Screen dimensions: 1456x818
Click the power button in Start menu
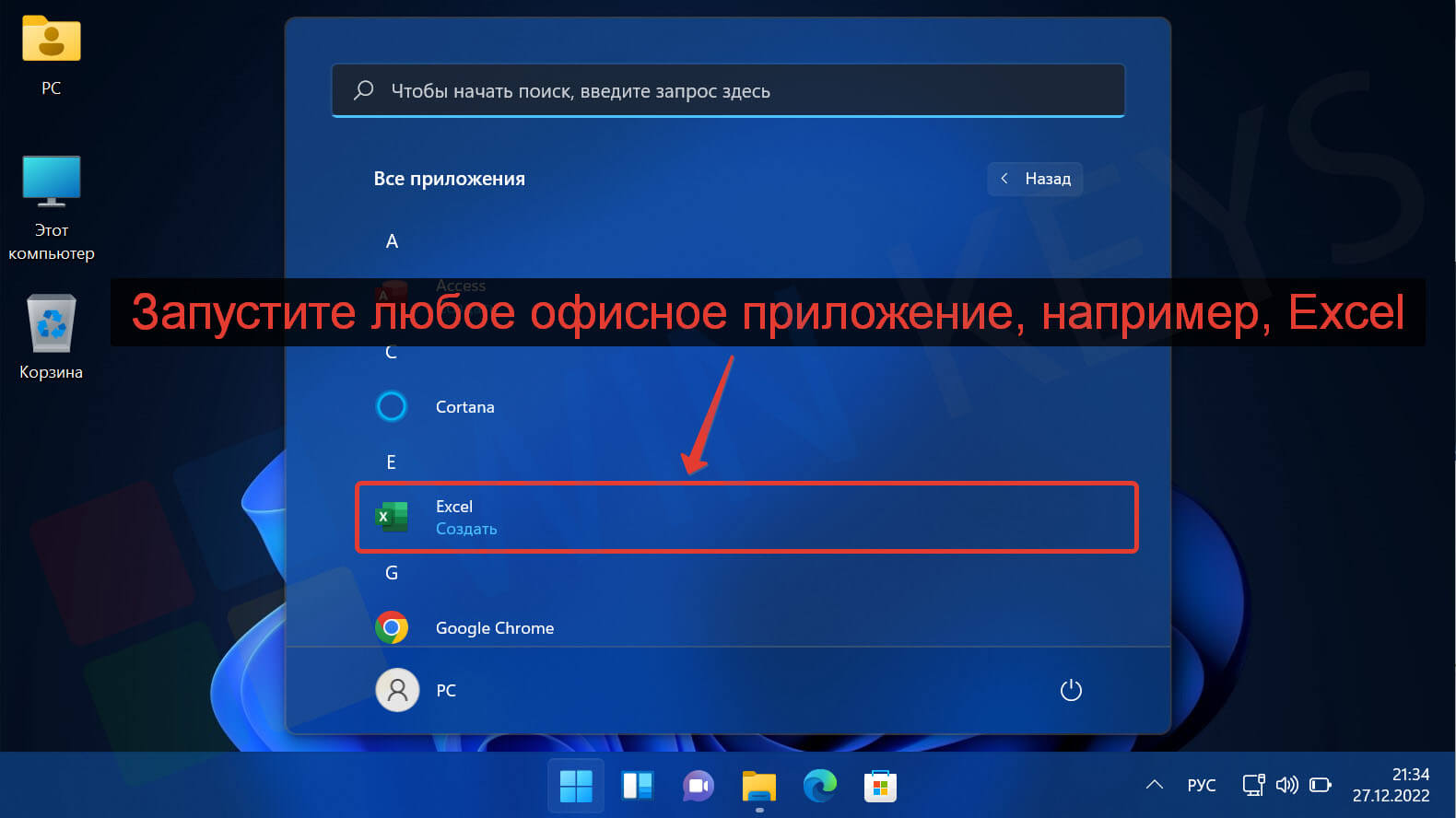tap(1070, 690)
